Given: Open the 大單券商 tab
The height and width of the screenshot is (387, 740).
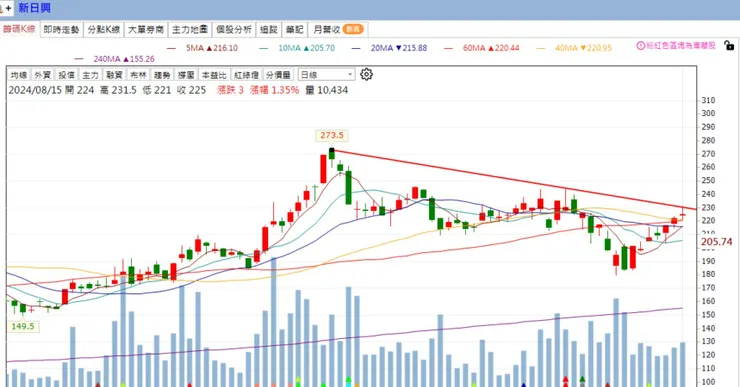Looking at the screenshot, I should [x=146, y=29].
